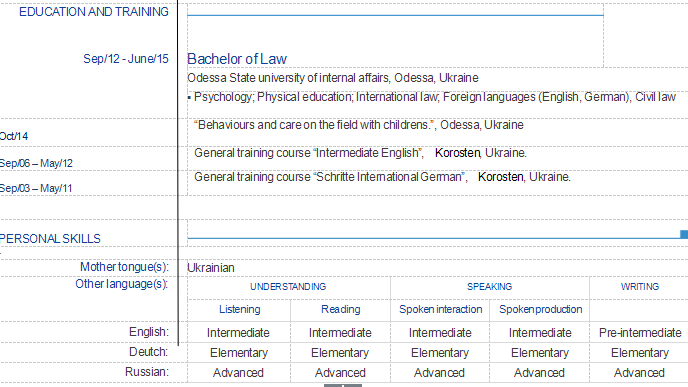Click the EDUCATION AND TRAINING section title

pyautogui.click(x=94, y=12)
